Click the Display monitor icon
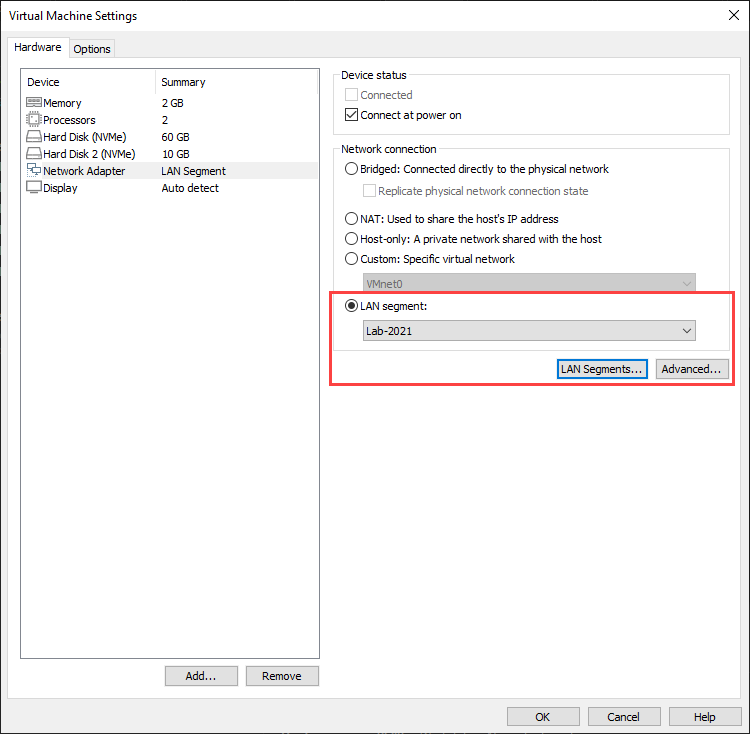The image size is (750, 734). point(33,187)
